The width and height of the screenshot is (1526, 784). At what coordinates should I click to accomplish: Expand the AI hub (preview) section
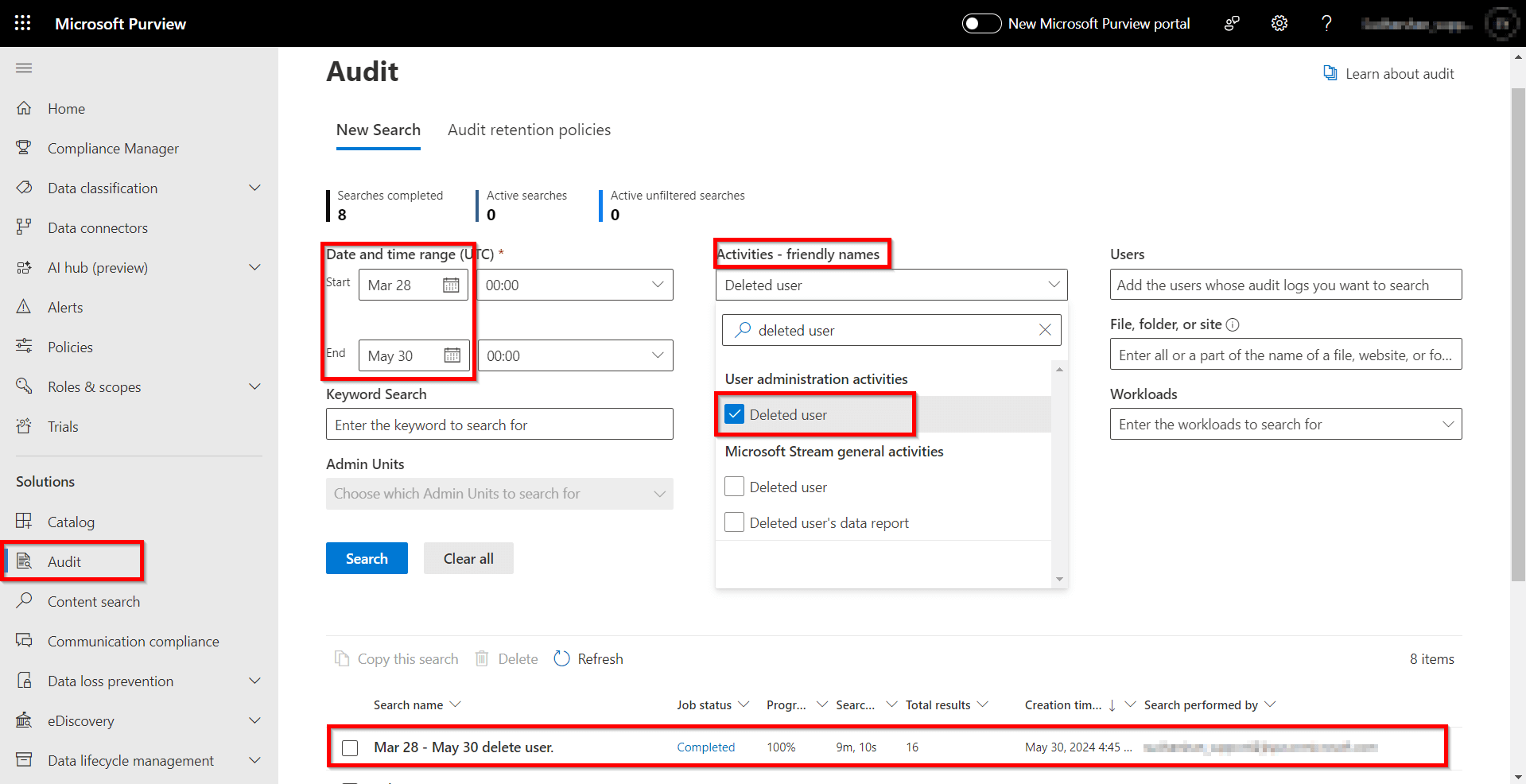[x=254, y=267]
